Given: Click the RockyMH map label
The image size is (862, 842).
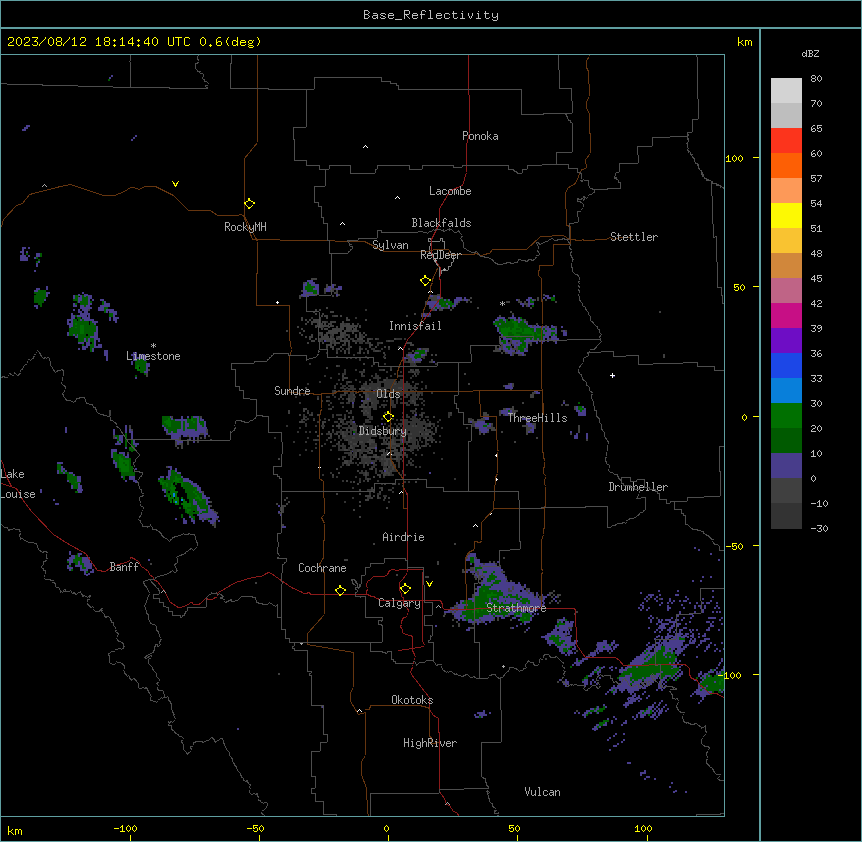Looking at the screenshot, I should (x=245, y=227).
